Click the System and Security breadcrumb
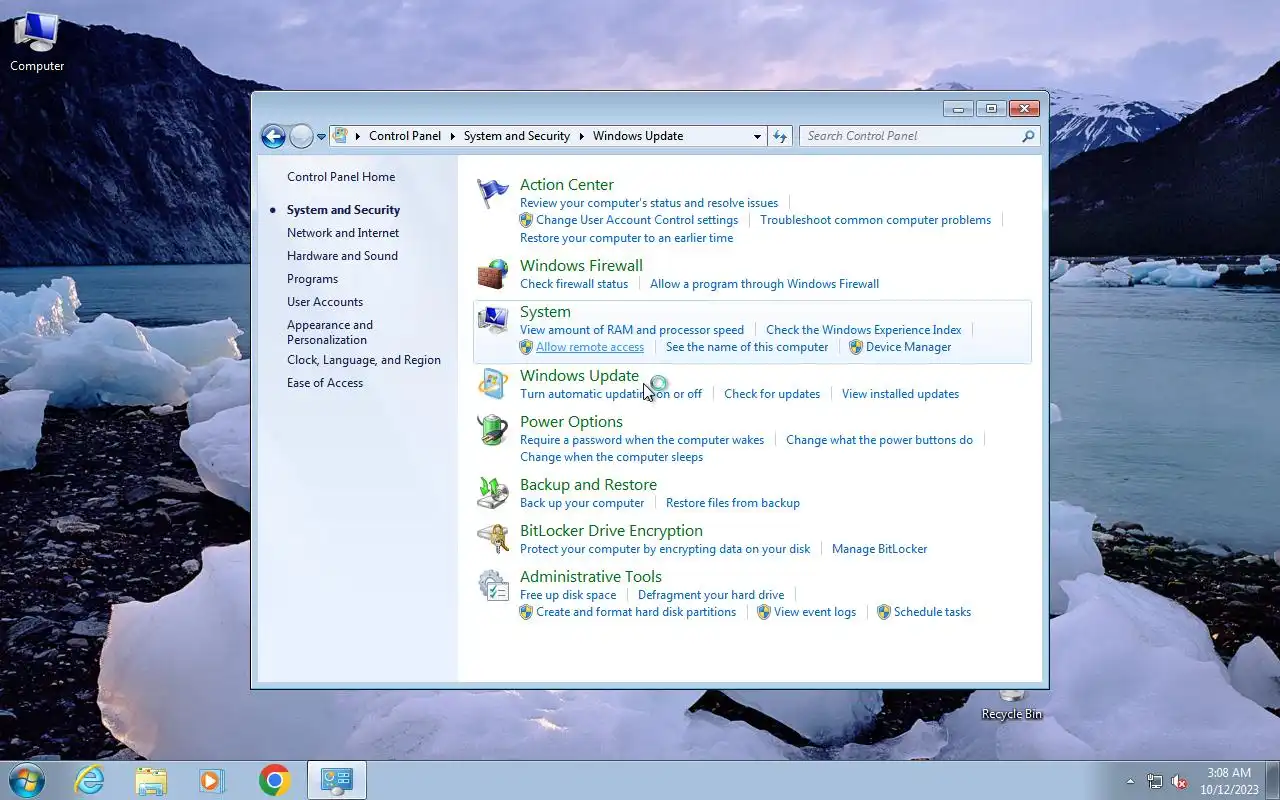Image resolution: width=1280 pixels, height=800 pixels. [x=517, y=136]
